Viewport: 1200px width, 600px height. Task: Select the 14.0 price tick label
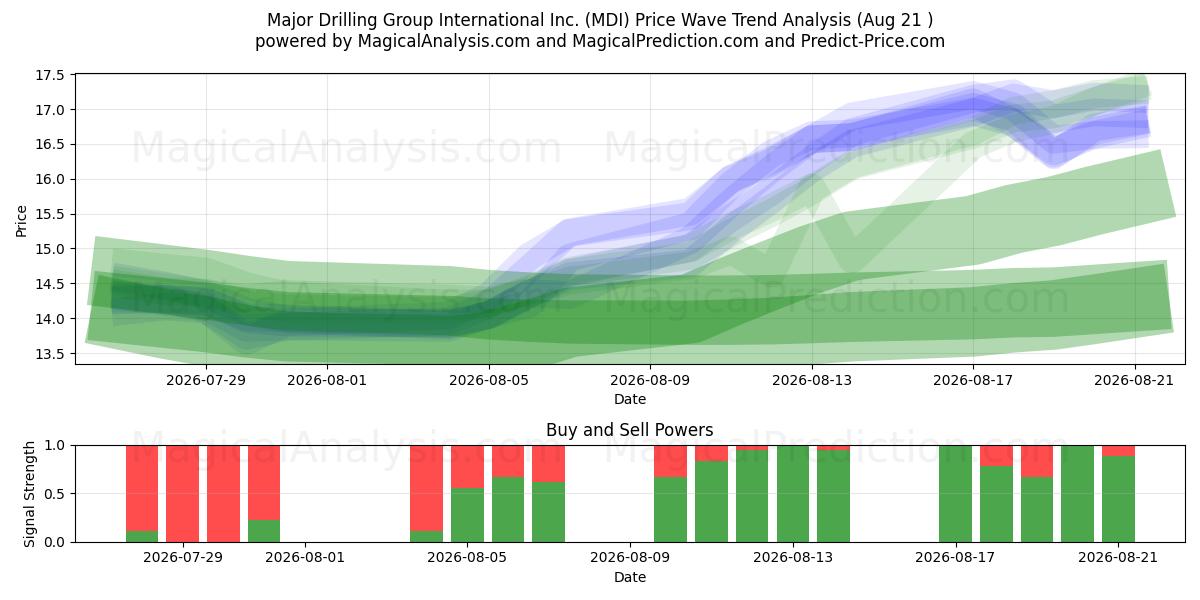(50, 319)
